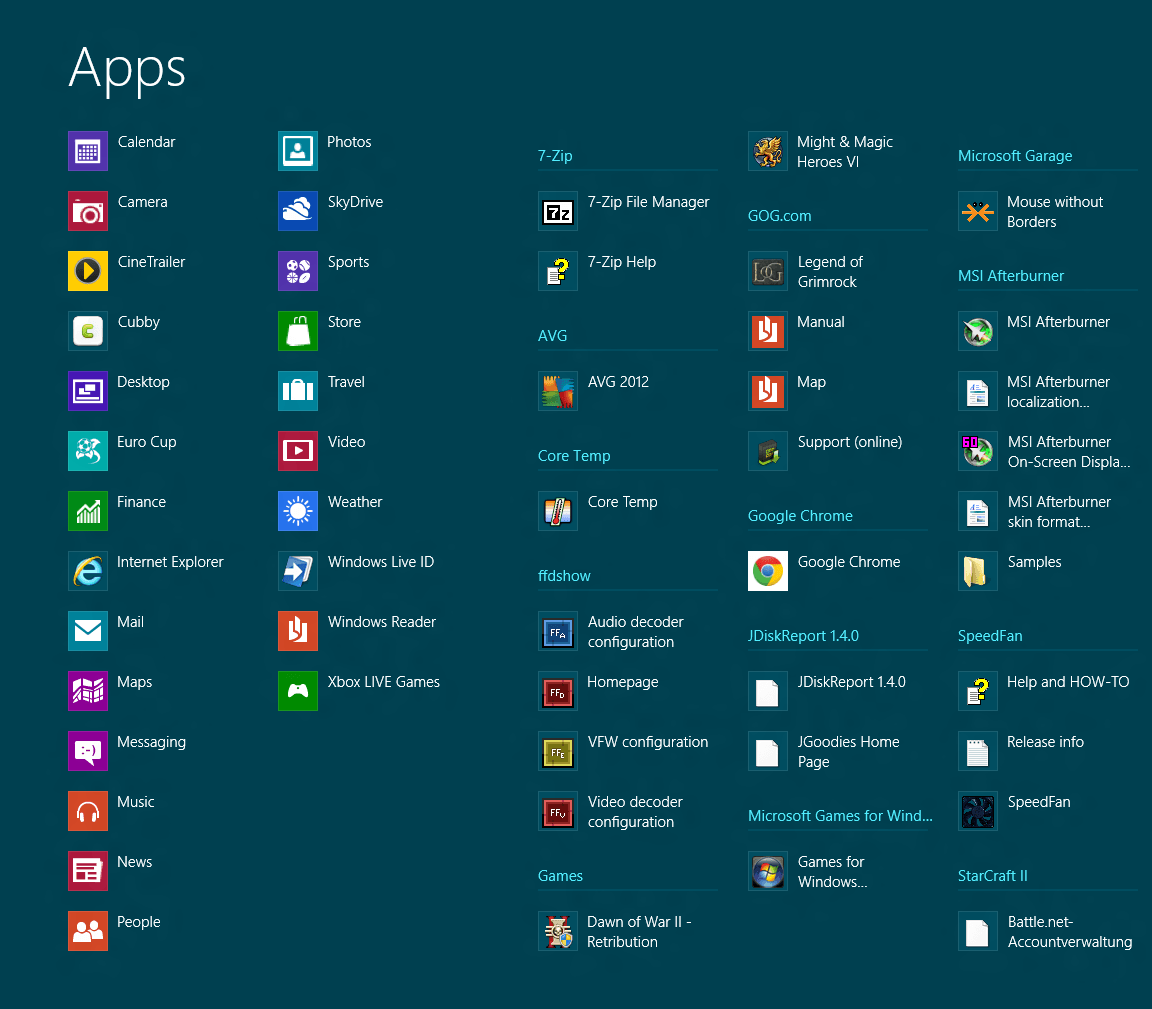Open the Windows Reader icon
The image size is (1152, 1009).
point(298,631)
